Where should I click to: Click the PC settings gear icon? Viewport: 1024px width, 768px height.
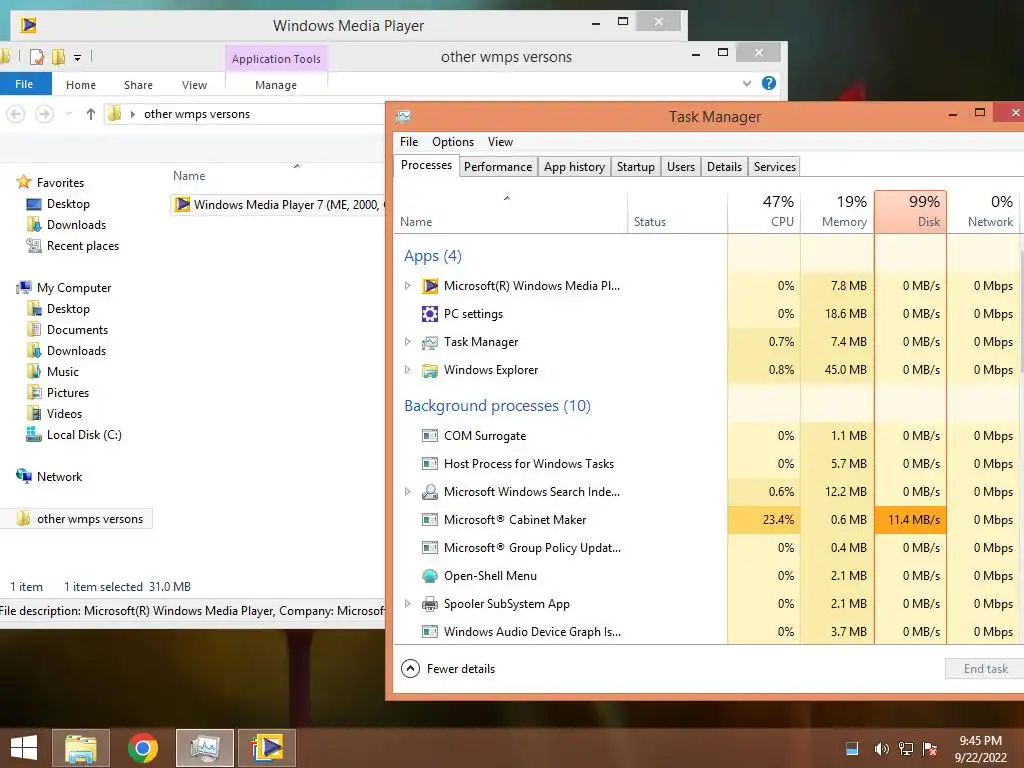[x=430, y=314]
